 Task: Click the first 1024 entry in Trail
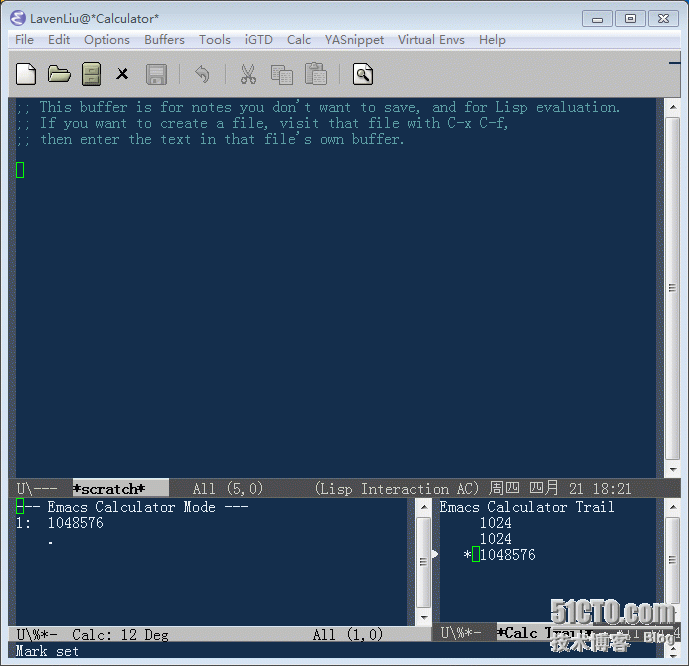tap(496, 523)
